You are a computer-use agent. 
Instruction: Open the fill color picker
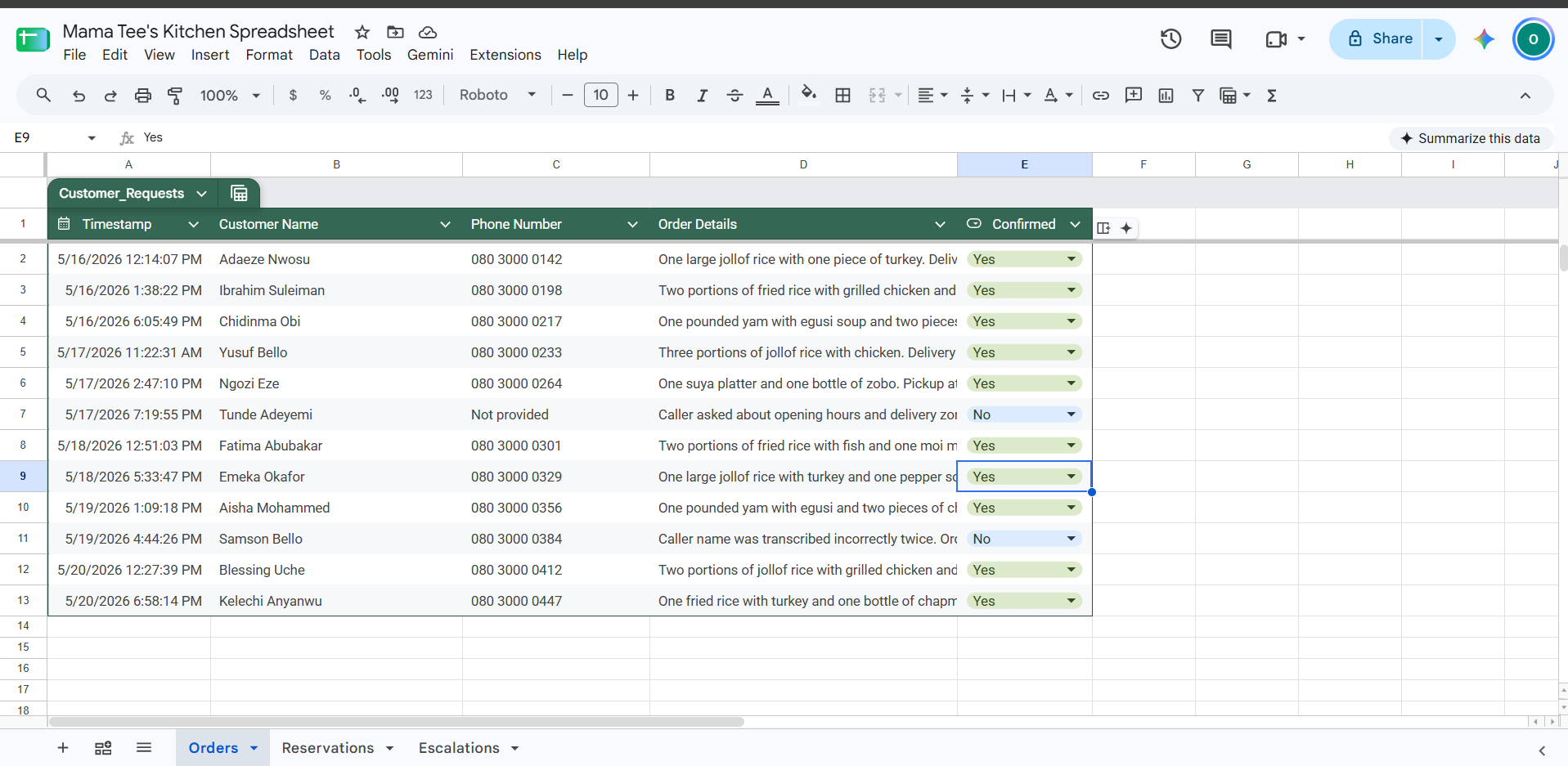click(x=808, y=95)
